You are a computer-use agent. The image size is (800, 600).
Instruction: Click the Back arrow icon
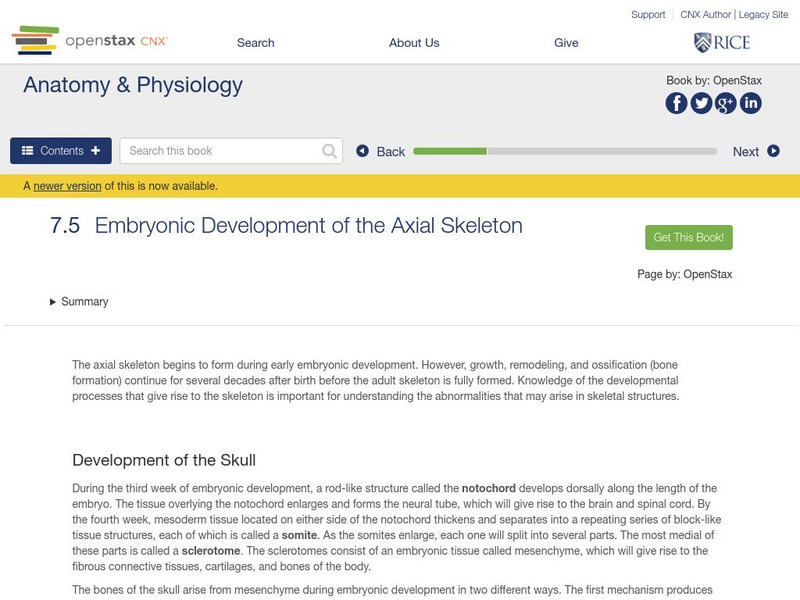364,151
